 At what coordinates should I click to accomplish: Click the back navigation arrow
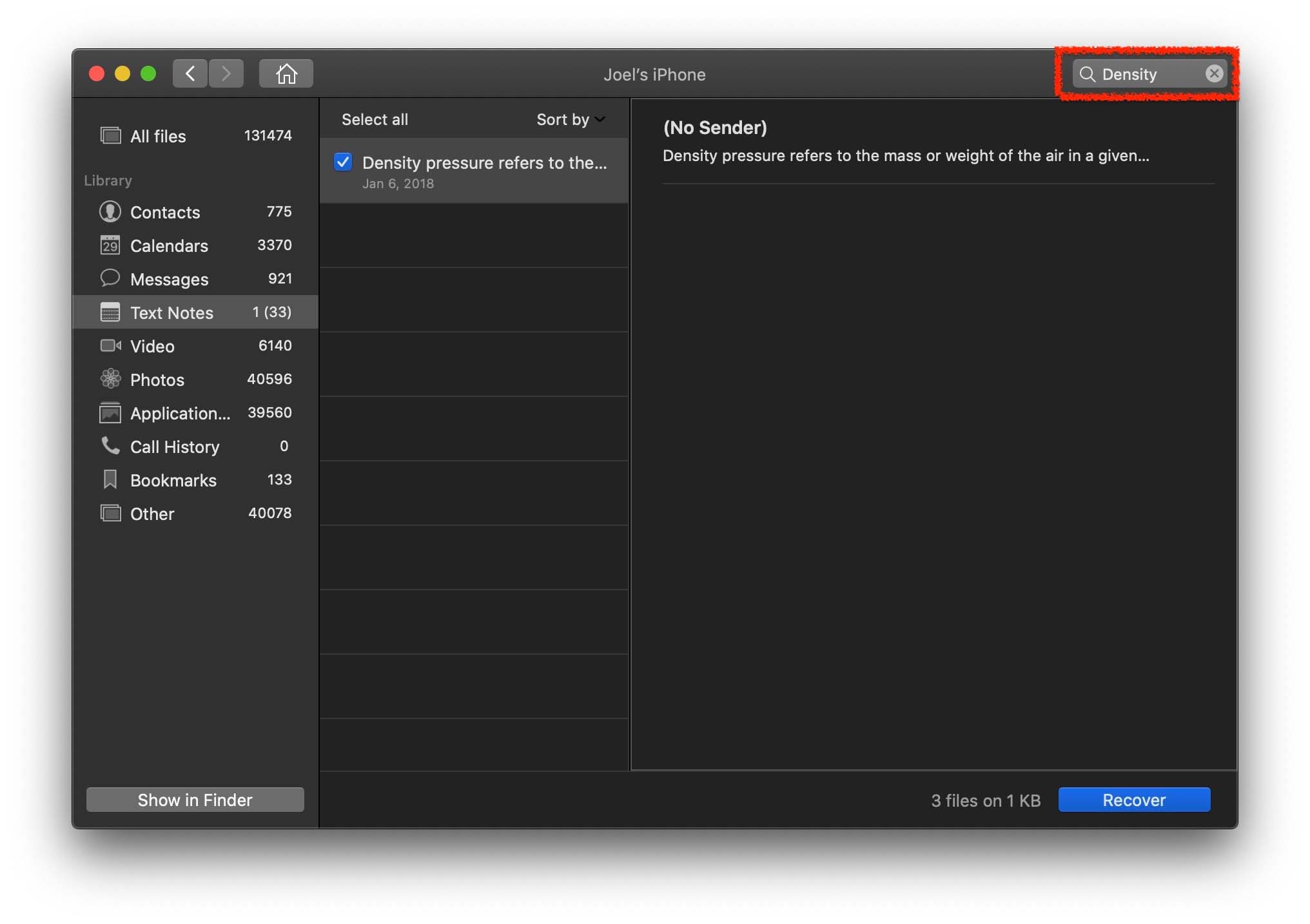(189, 73)
